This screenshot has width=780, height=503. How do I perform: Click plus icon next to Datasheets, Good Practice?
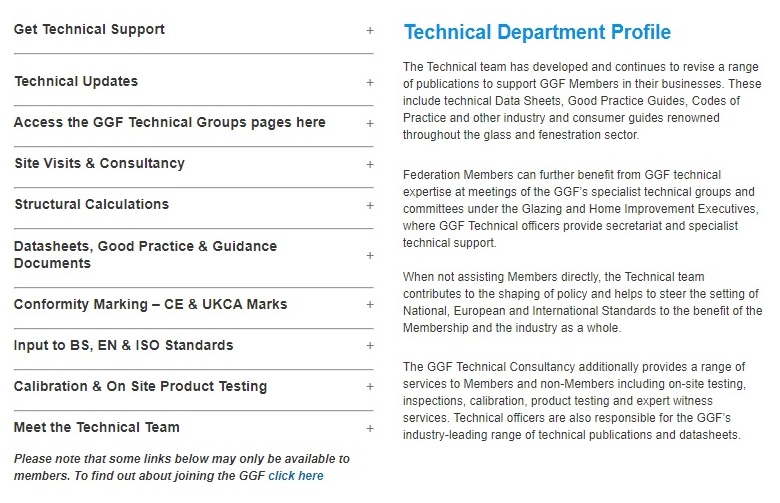pos(370,255)
